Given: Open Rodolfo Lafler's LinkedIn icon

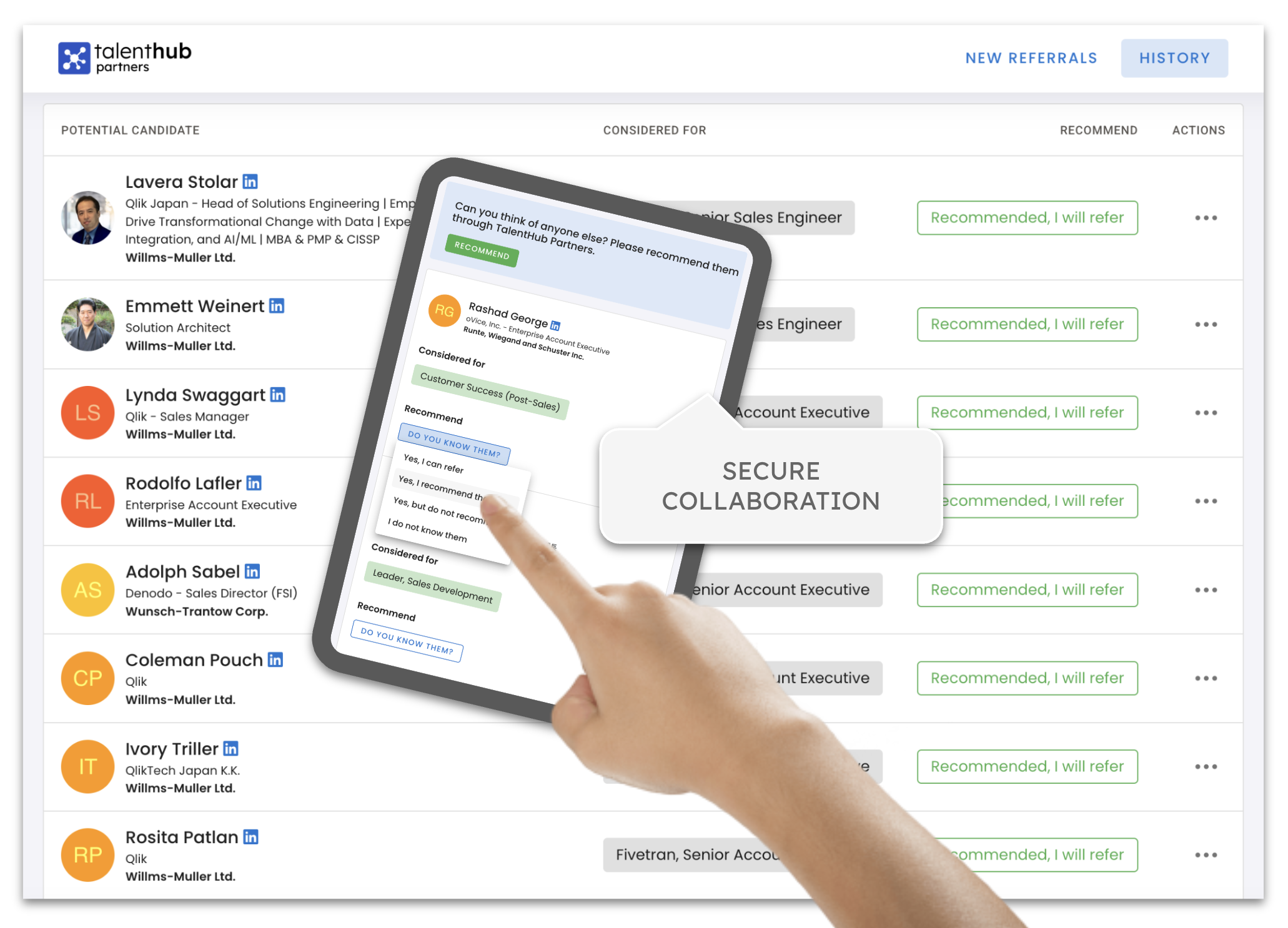Looking at the screenshot, I should [x=254, y=483].
